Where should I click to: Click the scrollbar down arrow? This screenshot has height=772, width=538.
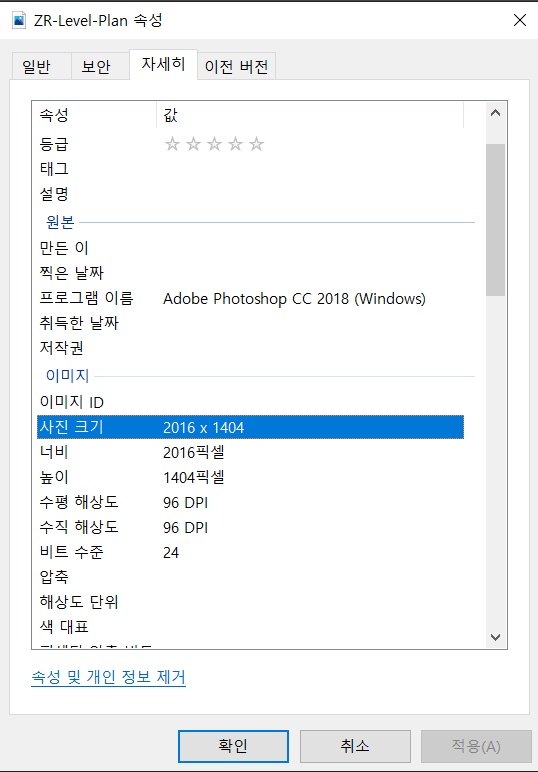coord(496,637)
